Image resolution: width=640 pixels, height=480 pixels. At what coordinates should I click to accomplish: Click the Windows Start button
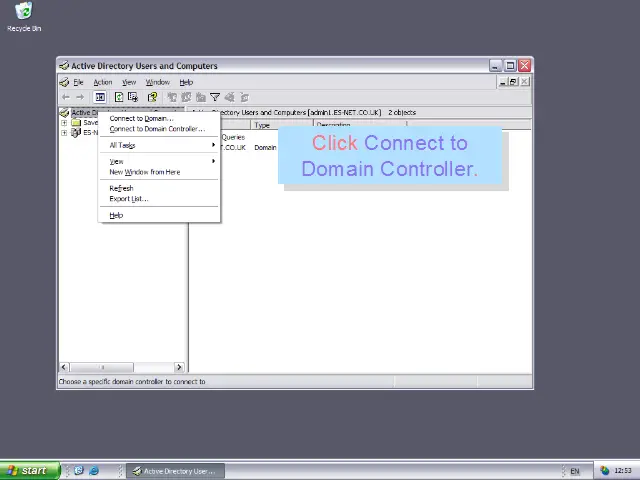(x=26, y=470)
